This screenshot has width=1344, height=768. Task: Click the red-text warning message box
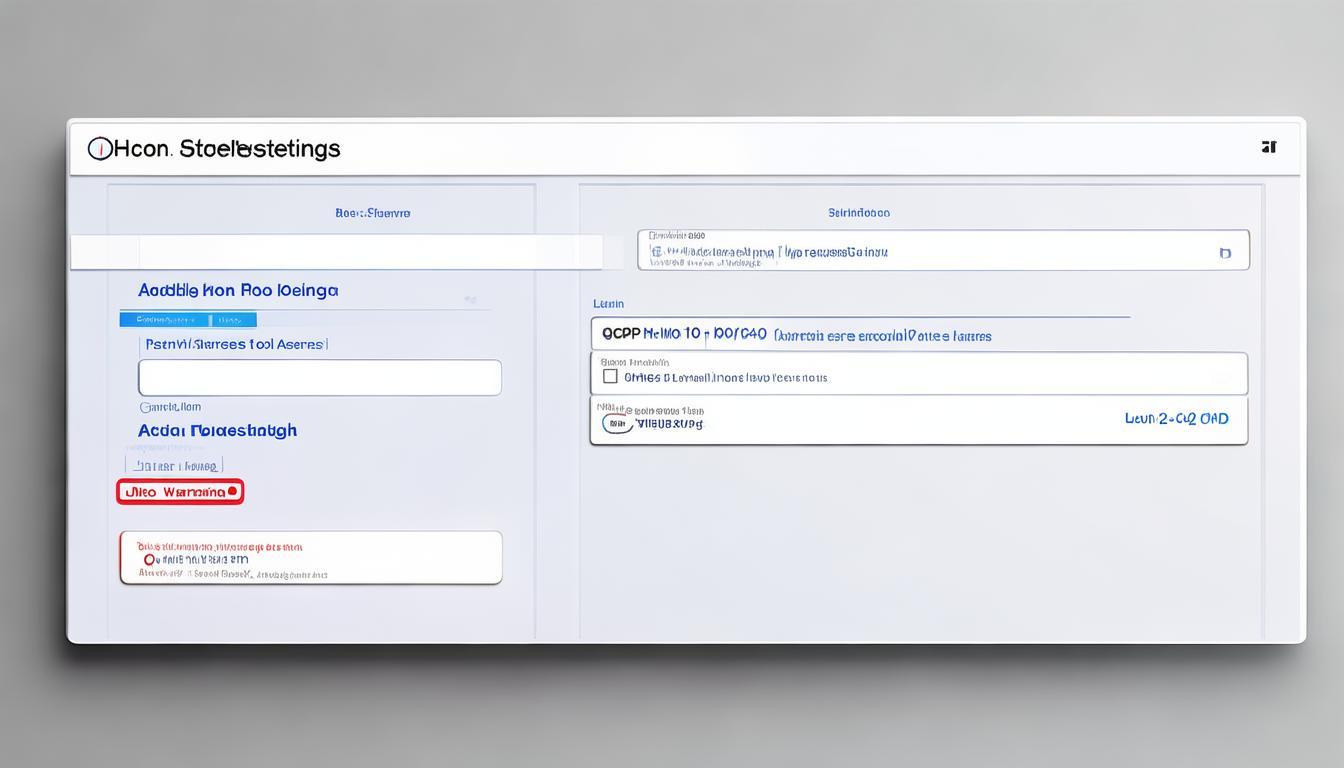click(x=310, y=557)
